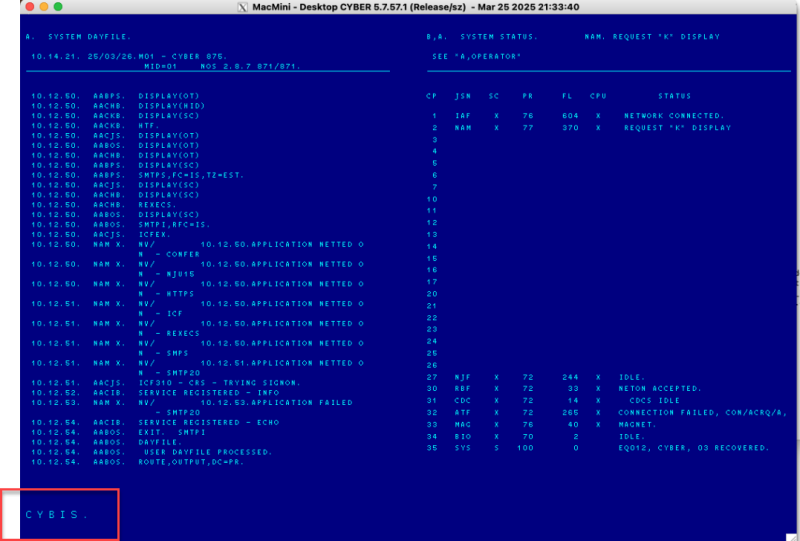Image resolution: width=800 pixels, height=541 pixels.
Task: Click the "EQ012, CYBER, 03 RECOVERED." status
Action: [x=694, y=448]
